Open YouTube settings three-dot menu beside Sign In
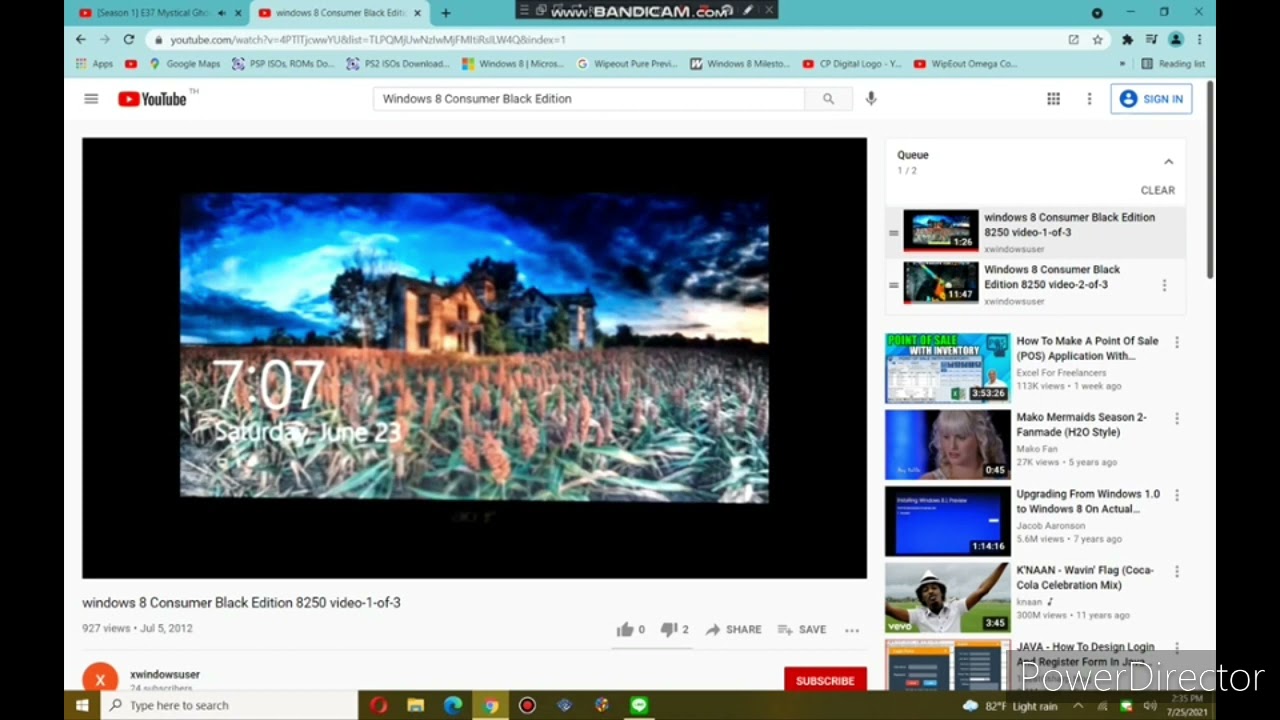 click(x=1089, y=99)
